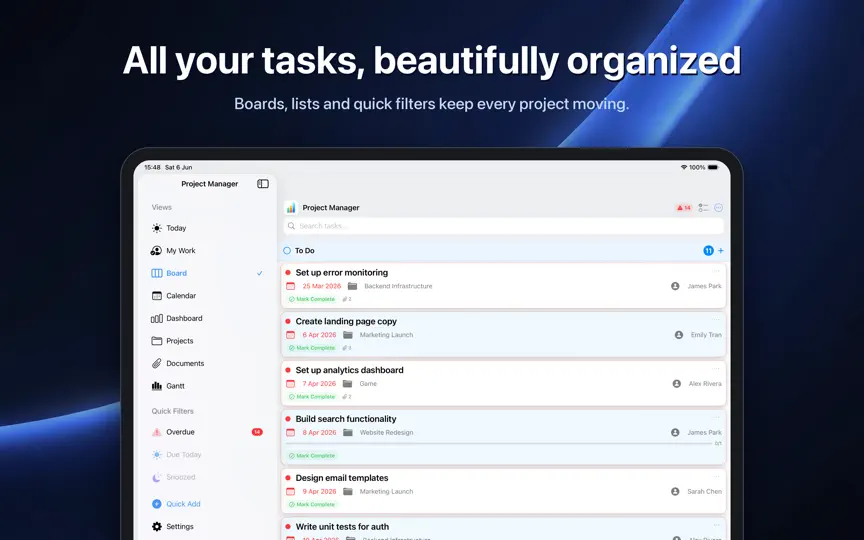Click attachment count on Set up error monitoring
The width and height of the screenshot is (864, 540).
coord(347,299)
